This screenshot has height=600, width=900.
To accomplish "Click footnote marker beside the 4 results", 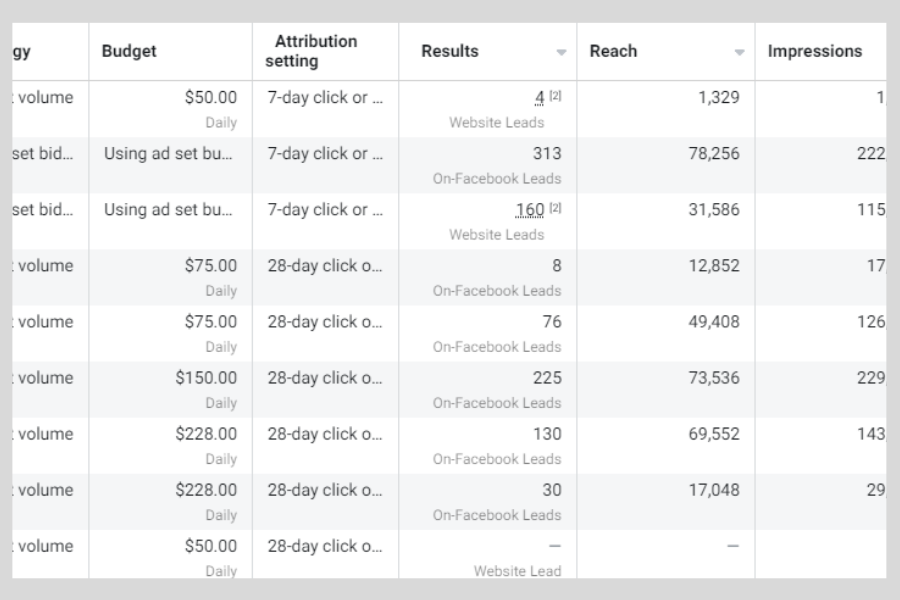I will click(x=555, y=96).
